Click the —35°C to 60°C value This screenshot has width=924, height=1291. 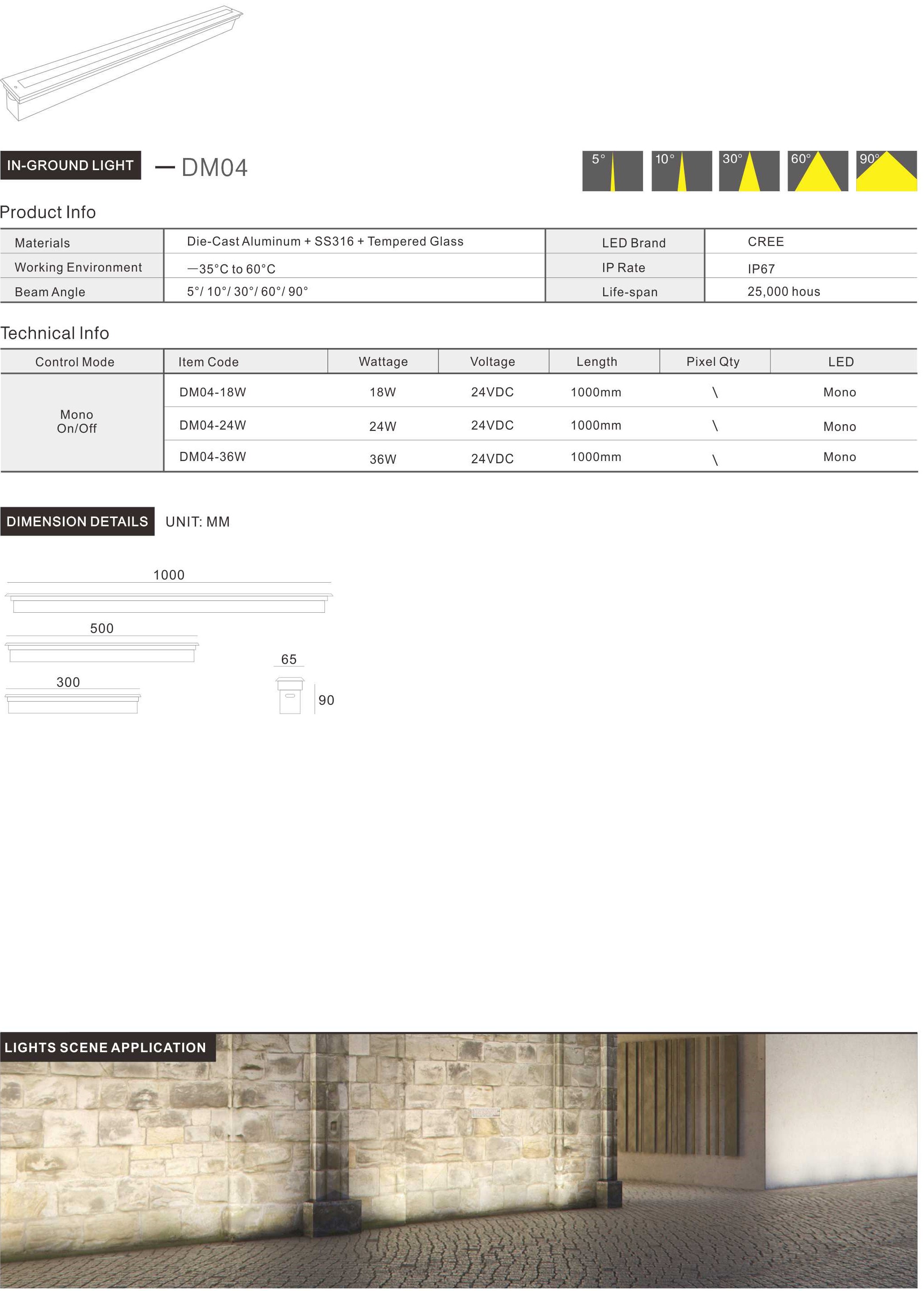[x=231, y=268]
